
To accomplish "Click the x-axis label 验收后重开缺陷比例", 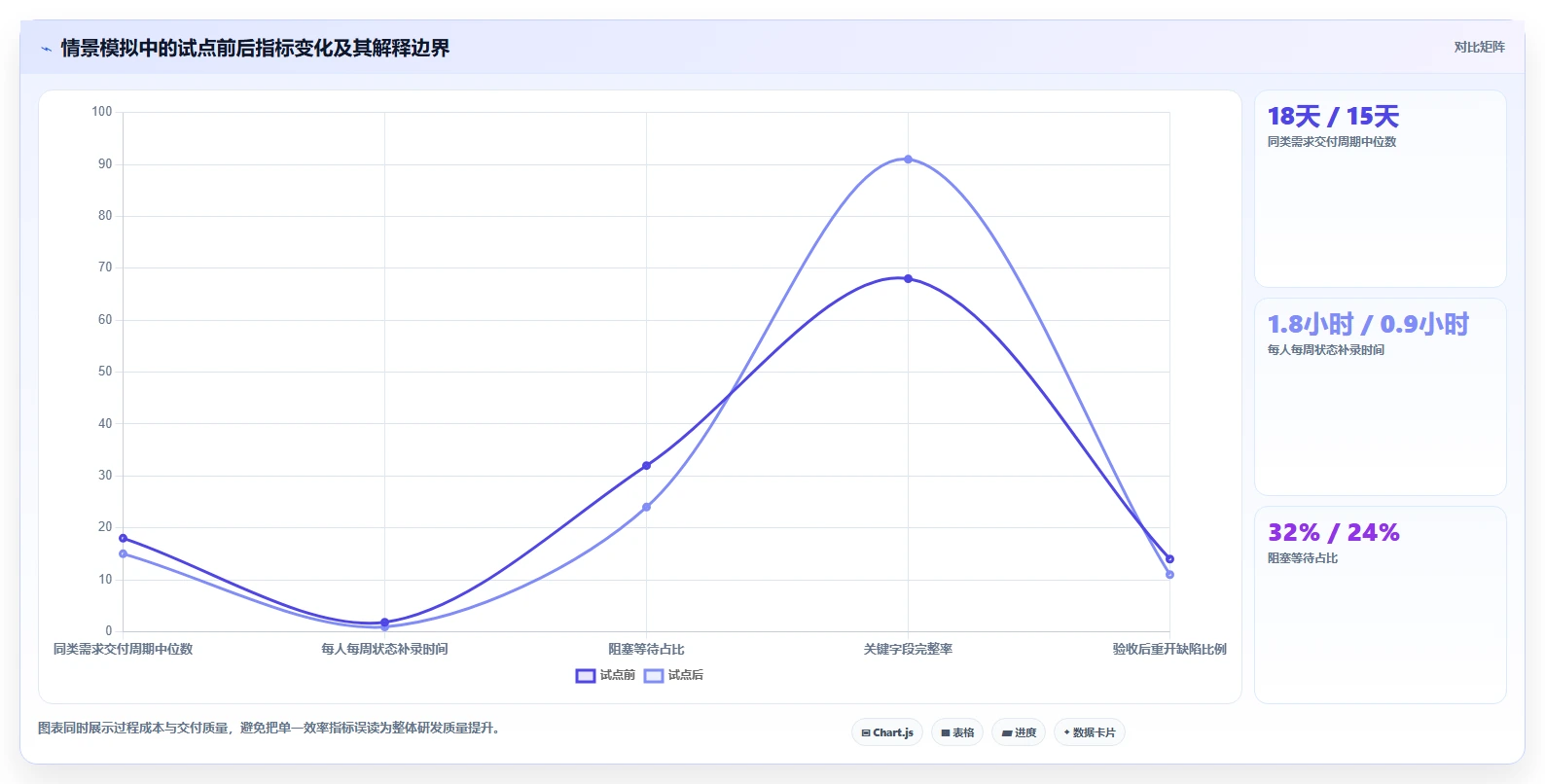I will [x=1169, y=649].
